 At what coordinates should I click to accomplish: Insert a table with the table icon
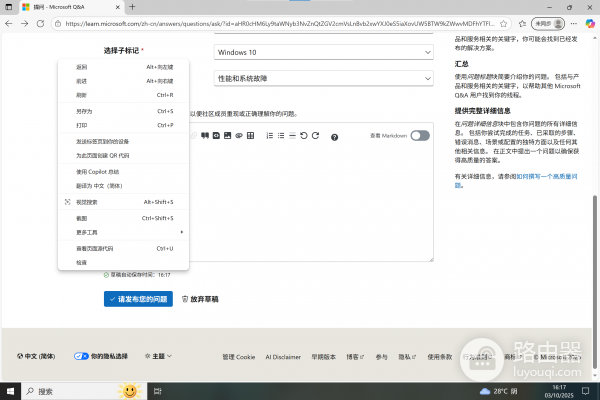point(250,136)
